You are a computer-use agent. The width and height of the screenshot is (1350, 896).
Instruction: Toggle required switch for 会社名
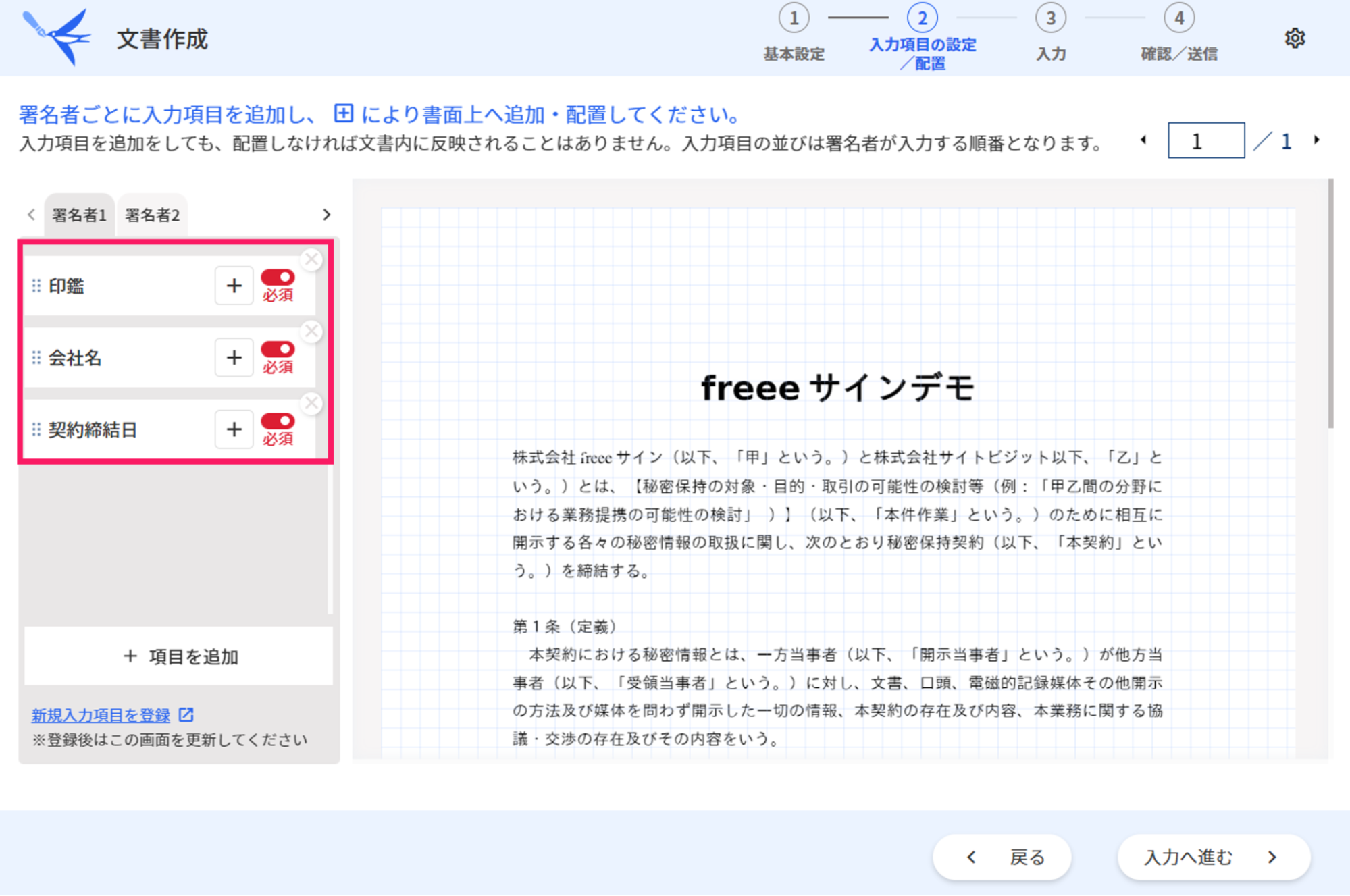pyautogui.click(x=278, y=349)
